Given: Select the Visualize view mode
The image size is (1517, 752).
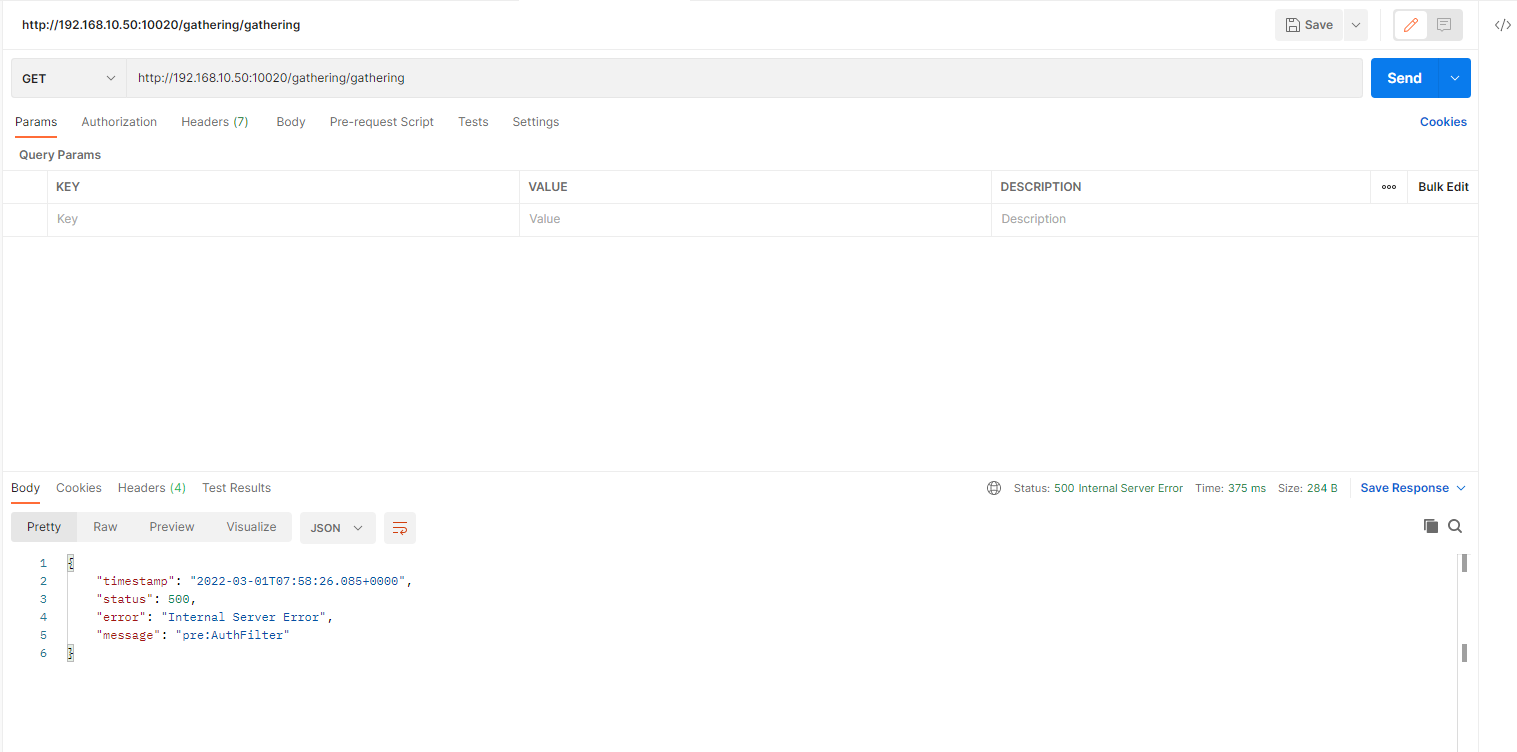Looking at the screenshot, I should coord(251,527).
